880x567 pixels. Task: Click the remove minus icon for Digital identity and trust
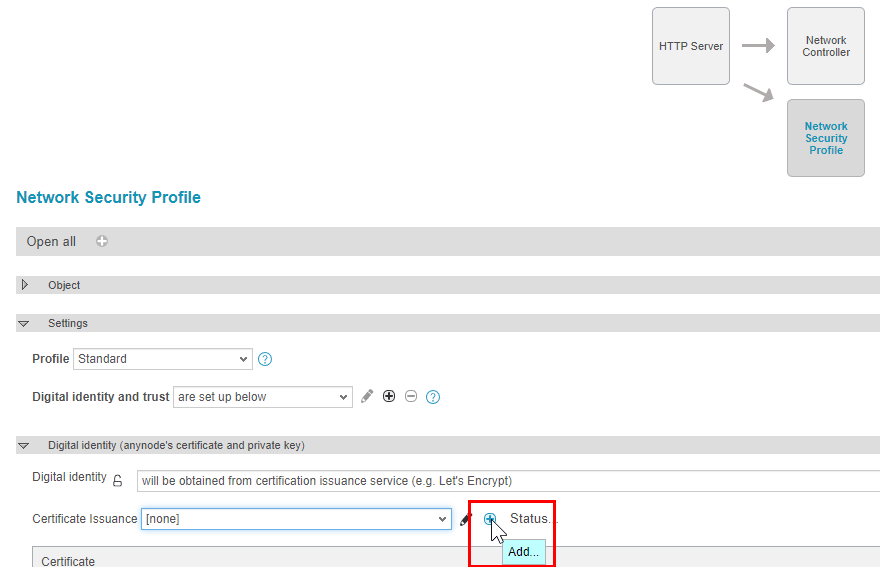(411, 397)
